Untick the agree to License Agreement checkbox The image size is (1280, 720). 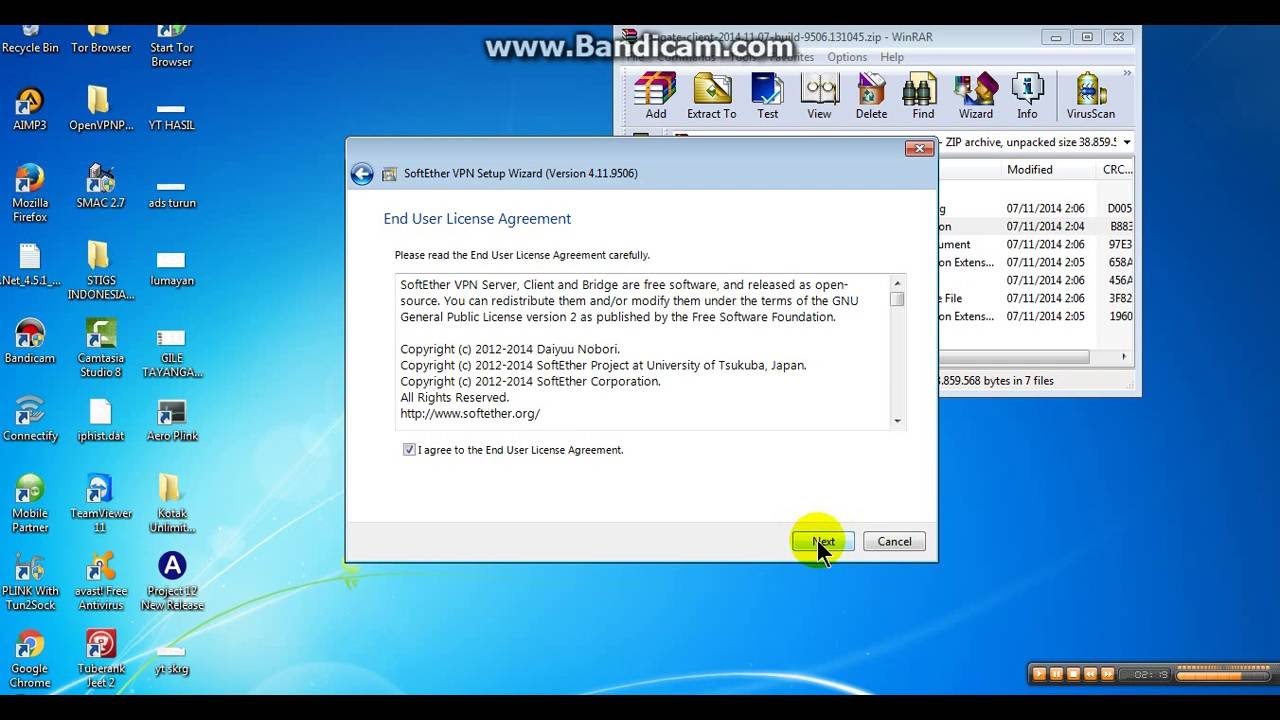409,450
